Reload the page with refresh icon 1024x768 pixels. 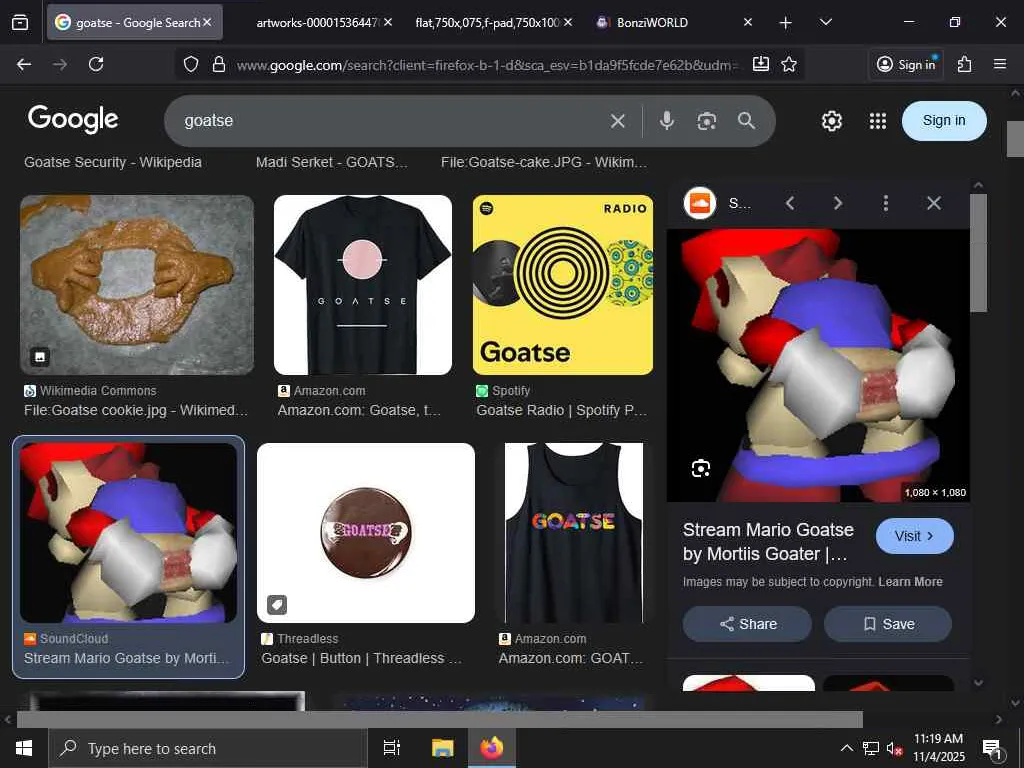(96, 64)
